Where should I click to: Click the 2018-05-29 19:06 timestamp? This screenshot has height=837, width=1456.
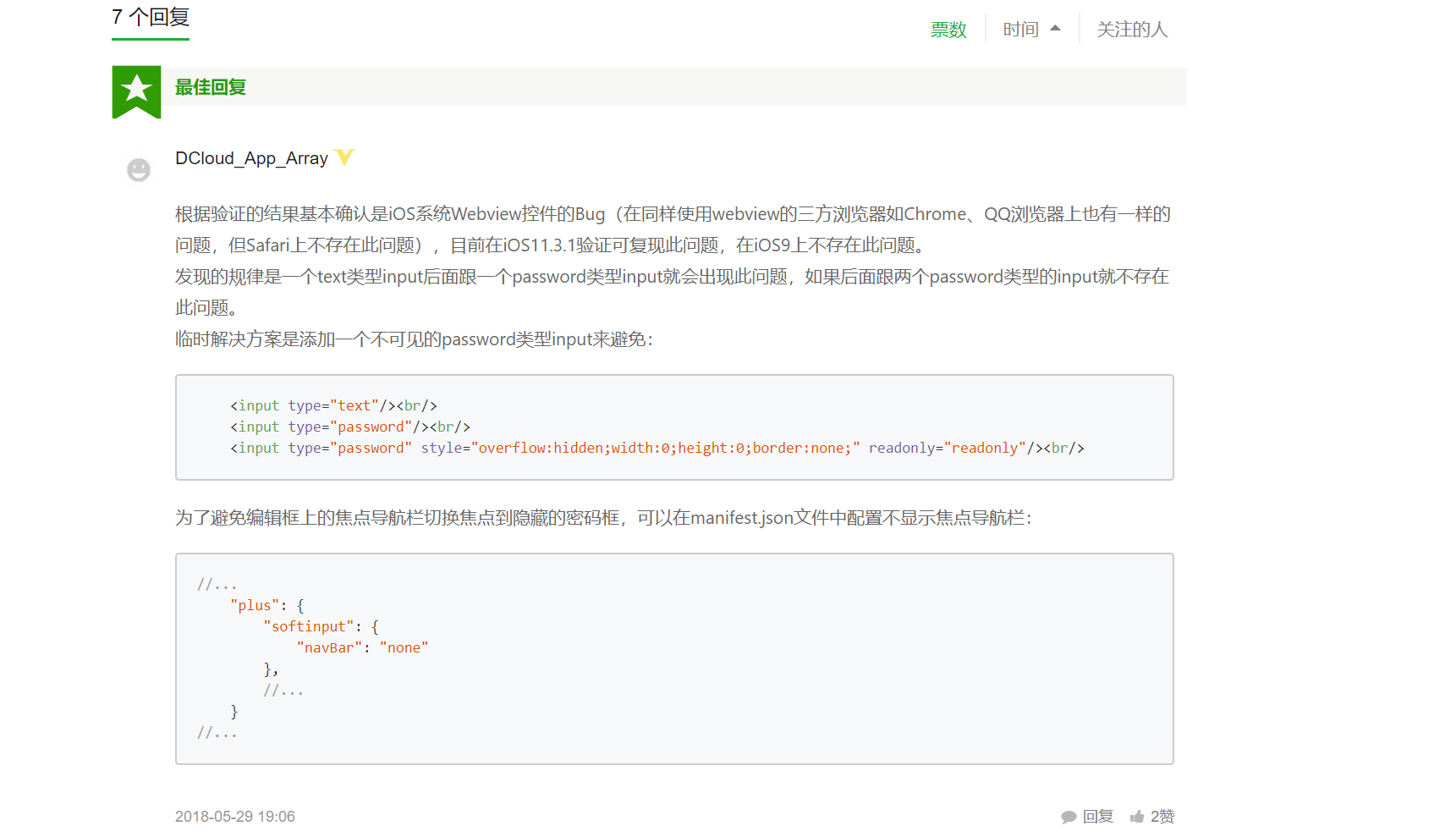tap(235, 817)
